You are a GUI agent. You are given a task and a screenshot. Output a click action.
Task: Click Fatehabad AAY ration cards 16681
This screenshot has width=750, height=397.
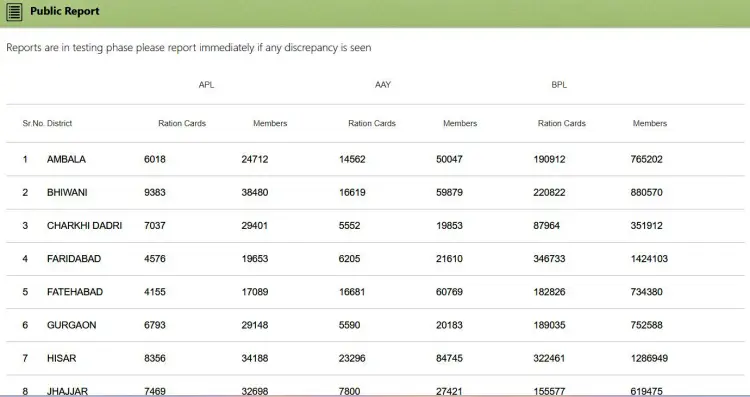click(x=352, y=292)
